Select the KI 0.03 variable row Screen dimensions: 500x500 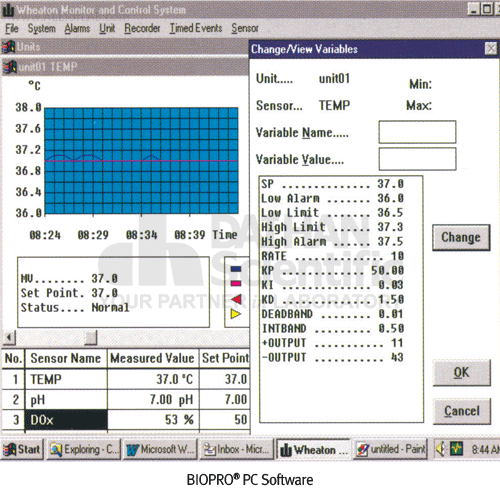coord(332,285)
